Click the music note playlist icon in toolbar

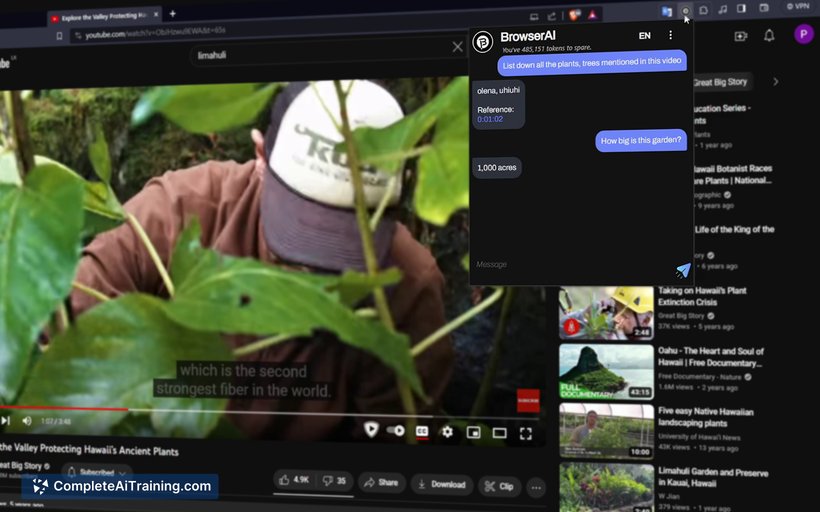tap(723, 9)
